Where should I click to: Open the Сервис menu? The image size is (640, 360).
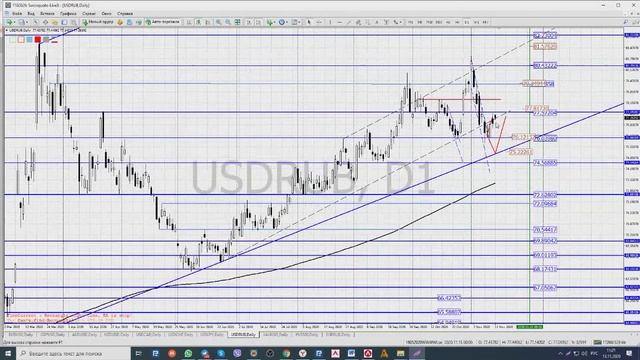pyautogui.click(x=89, y=13)
